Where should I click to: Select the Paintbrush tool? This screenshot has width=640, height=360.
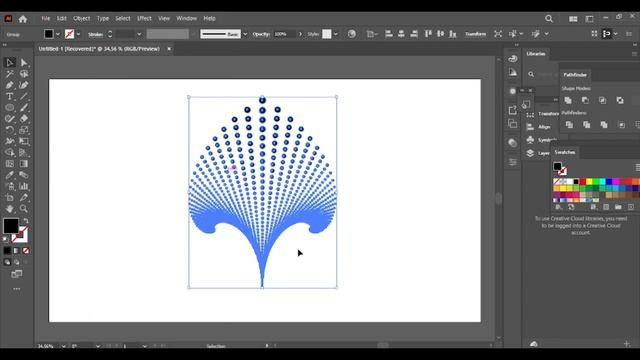point(24,108)
